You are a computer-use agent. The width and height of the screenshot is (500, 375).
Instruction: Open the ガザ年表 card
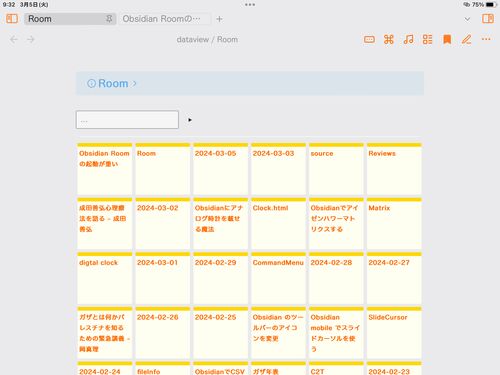[x=279, y=368]
